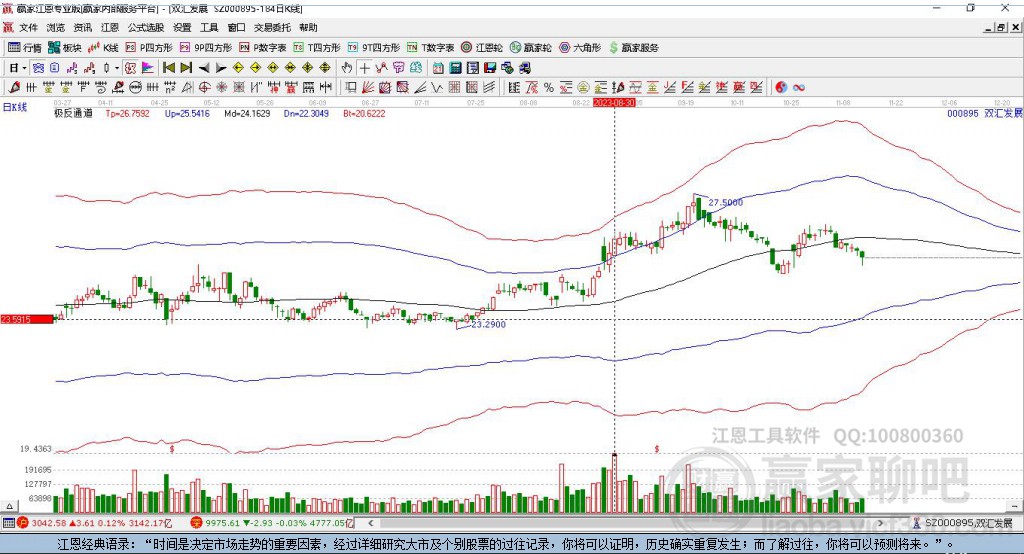Select the red target circle tool

point(204,87)
